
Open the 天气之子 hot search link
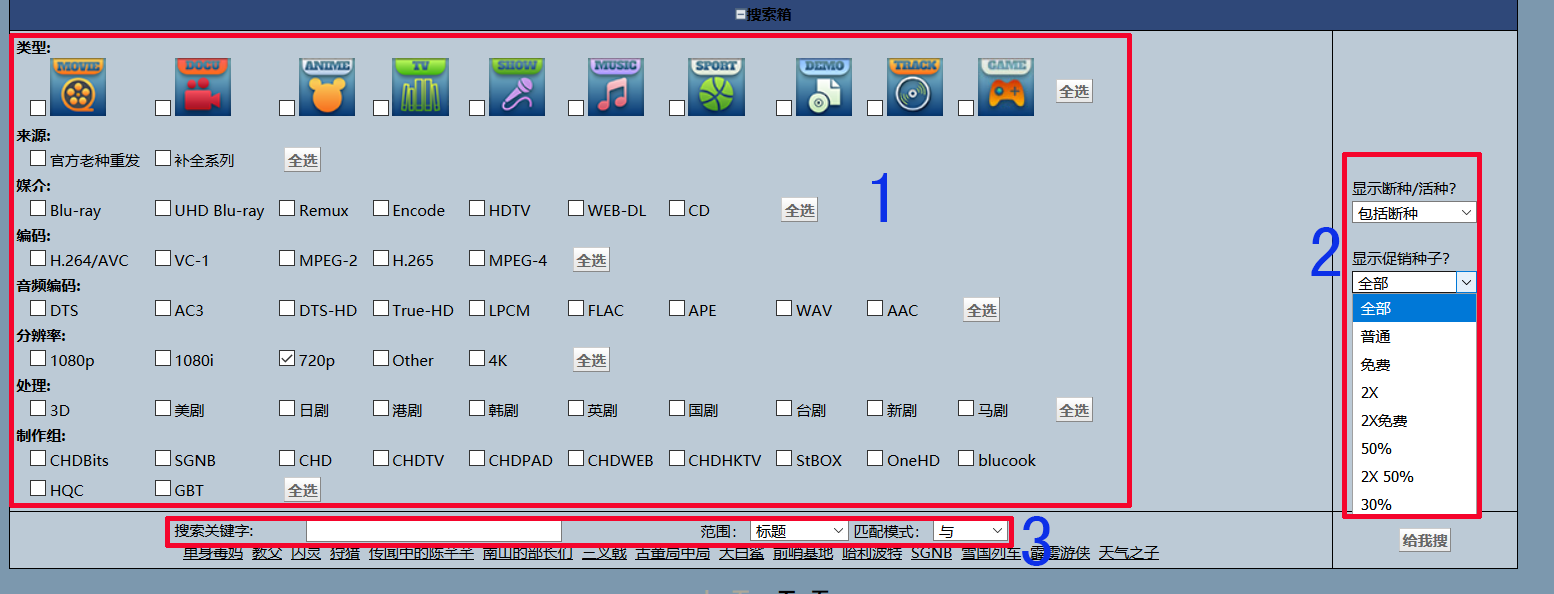(1129, 552)
